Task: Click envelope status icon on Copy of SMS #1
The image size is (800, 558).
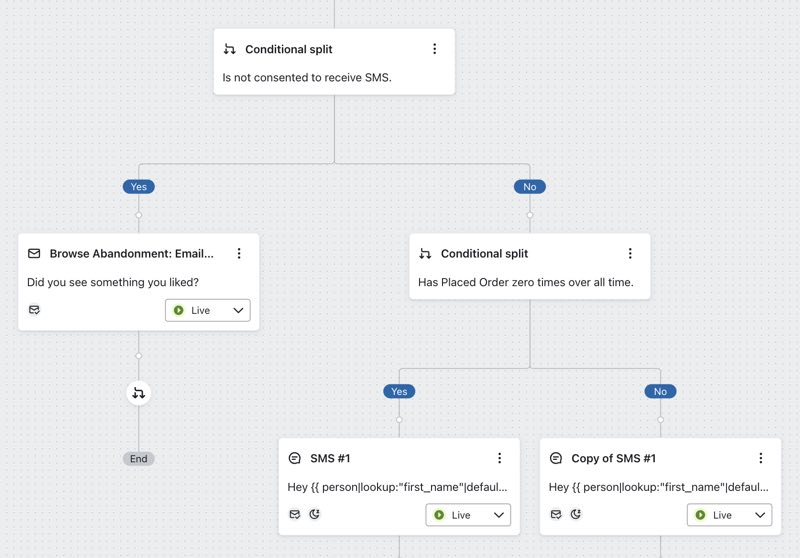Action: [x=556, y=514]
